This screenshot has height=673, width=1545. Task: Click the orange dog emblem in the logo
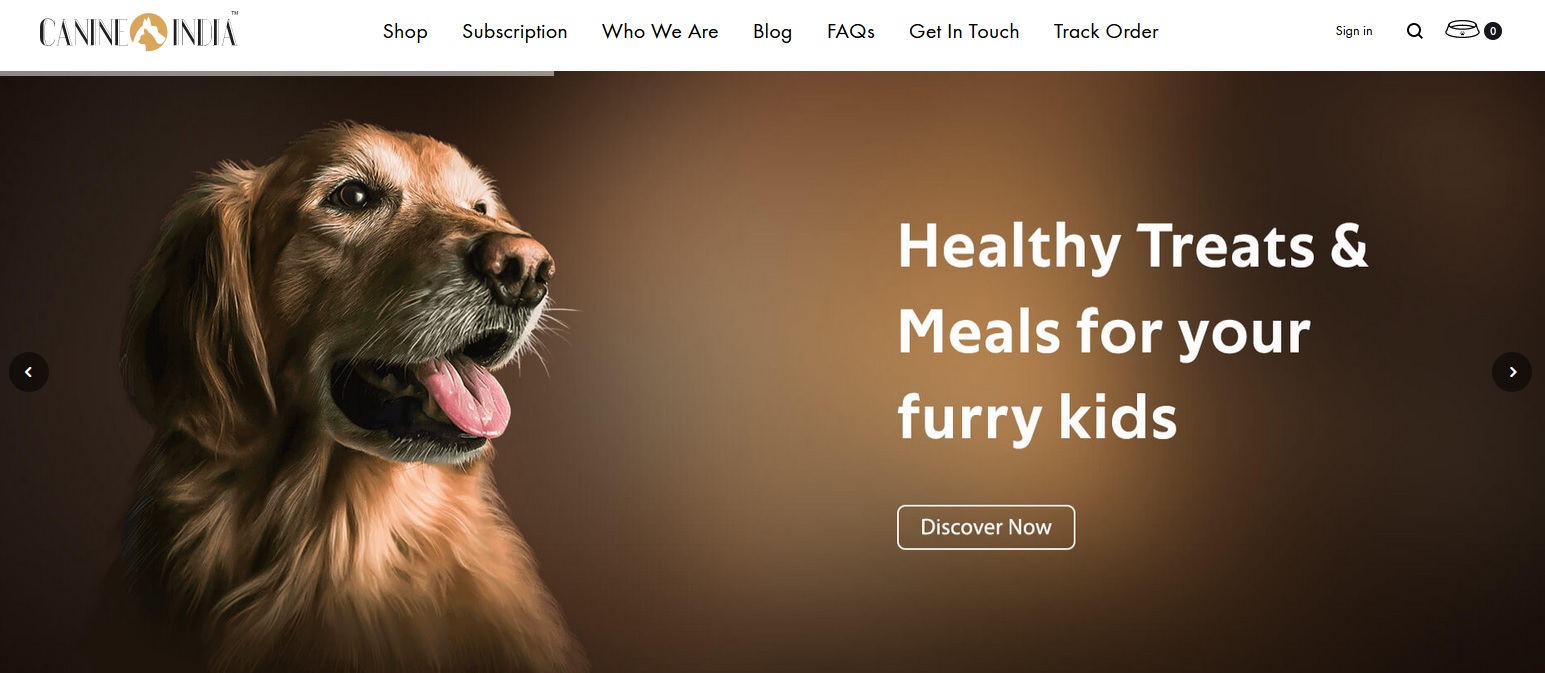tap(148, 32)
